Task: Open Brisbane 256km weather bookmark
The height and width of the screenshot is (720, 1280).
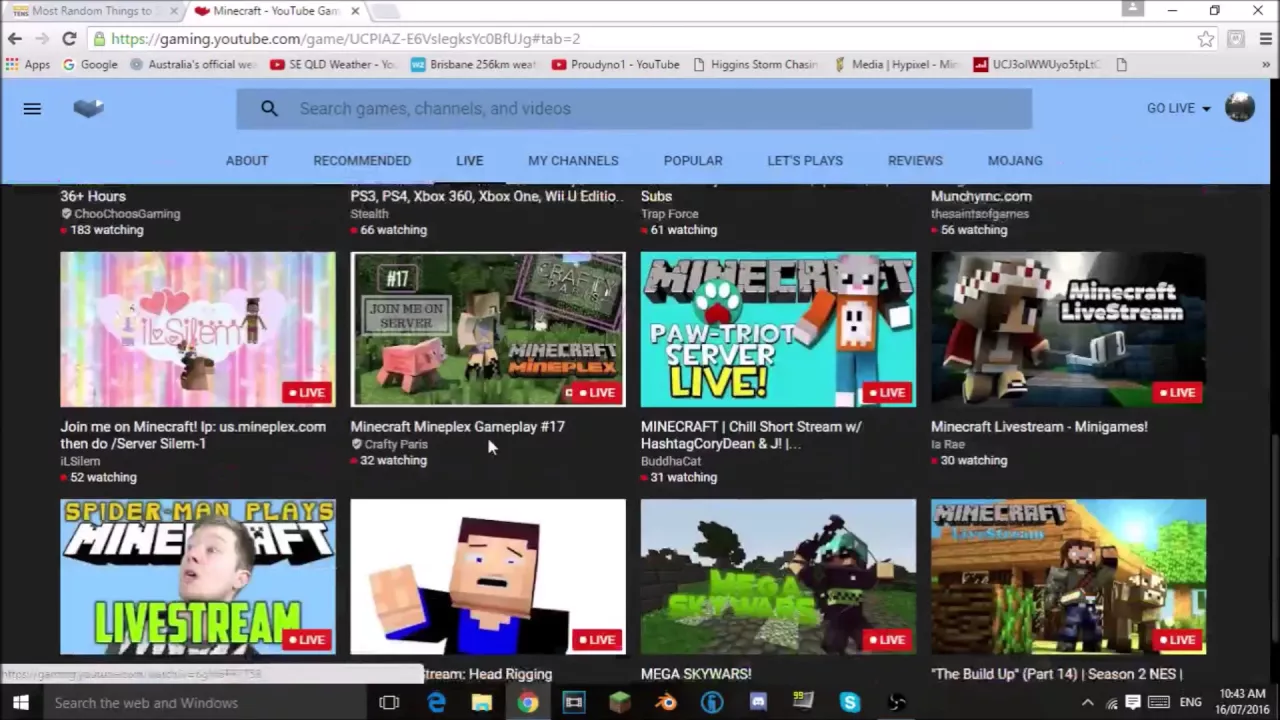Action: pyautogui.click(x=474, y=64)
